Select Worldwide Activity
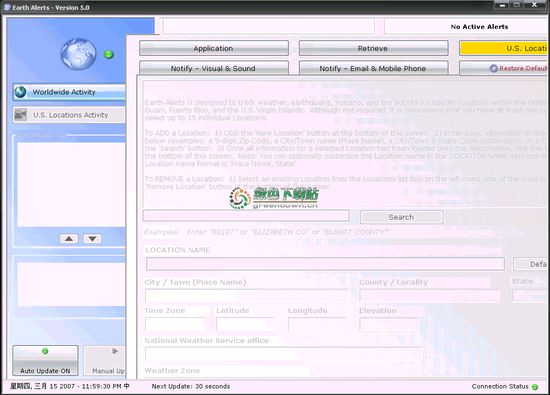The width and height of the screenshot is (550, 395). [x=69, y=92]
